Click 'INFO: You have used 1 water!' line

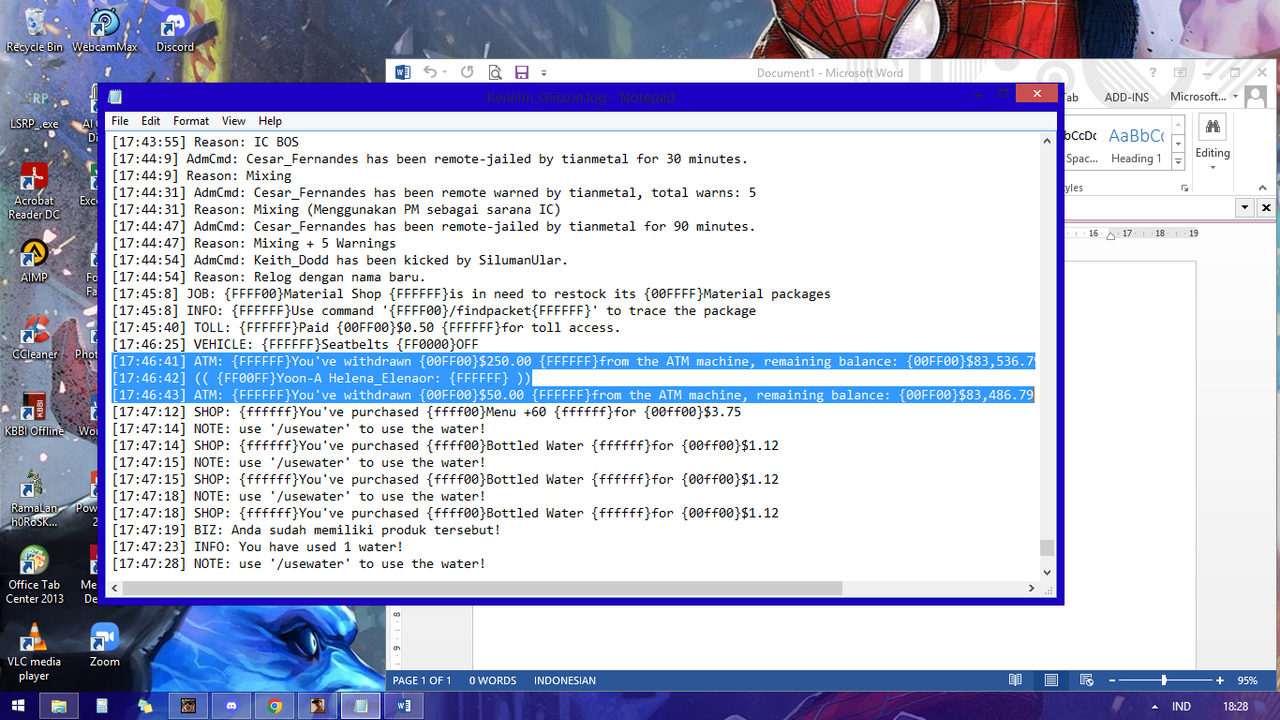coord(257,547)
